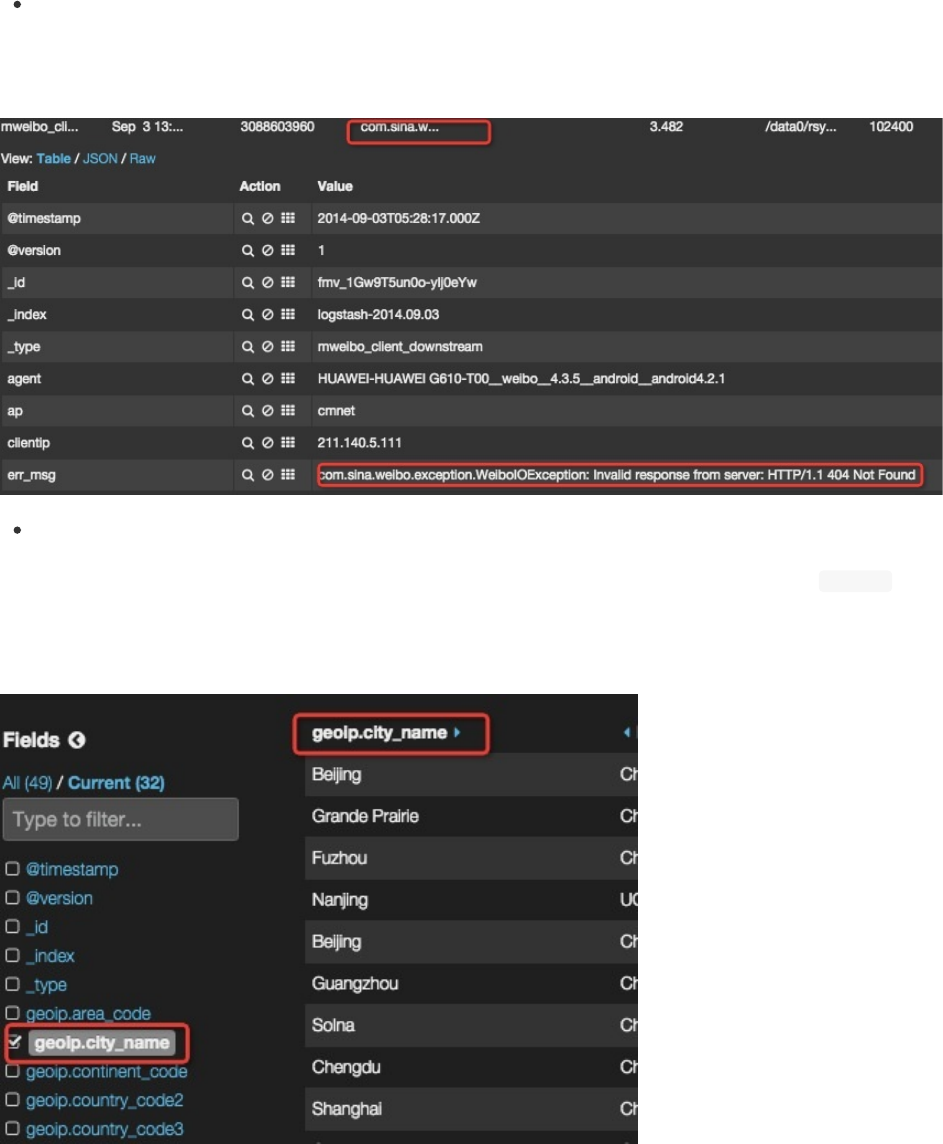
Task: Select the Guangzhou city cell
Action: pos(354,983)
